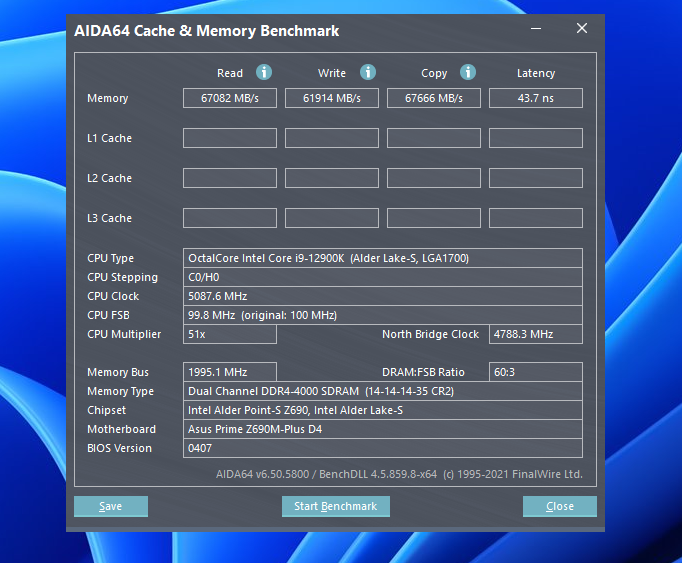
Task: Click Memory Latency value 43.7 ns
Action: coord(536,98)
